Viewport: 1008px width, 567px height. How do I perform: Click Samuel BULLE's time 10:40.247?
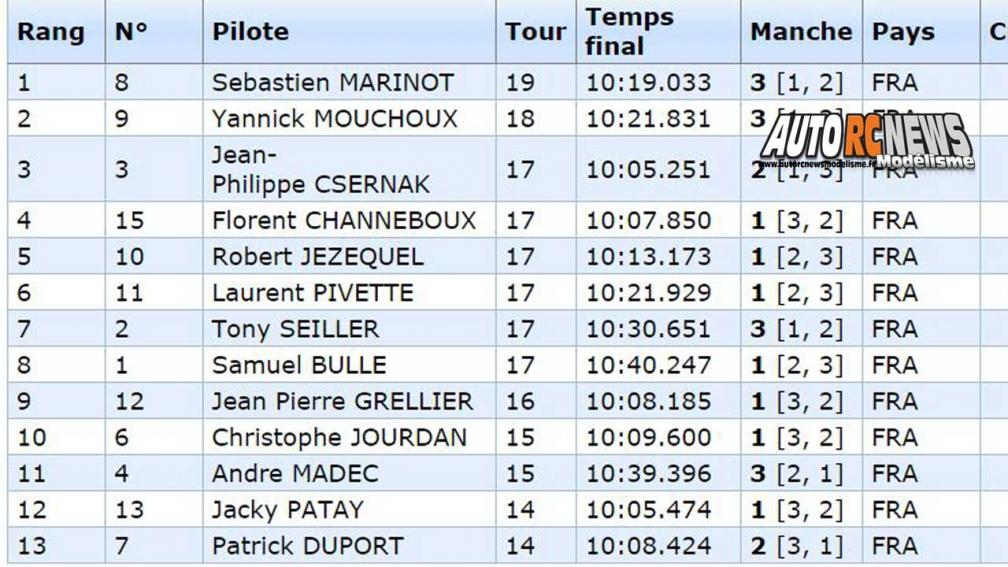click(648, 365)
